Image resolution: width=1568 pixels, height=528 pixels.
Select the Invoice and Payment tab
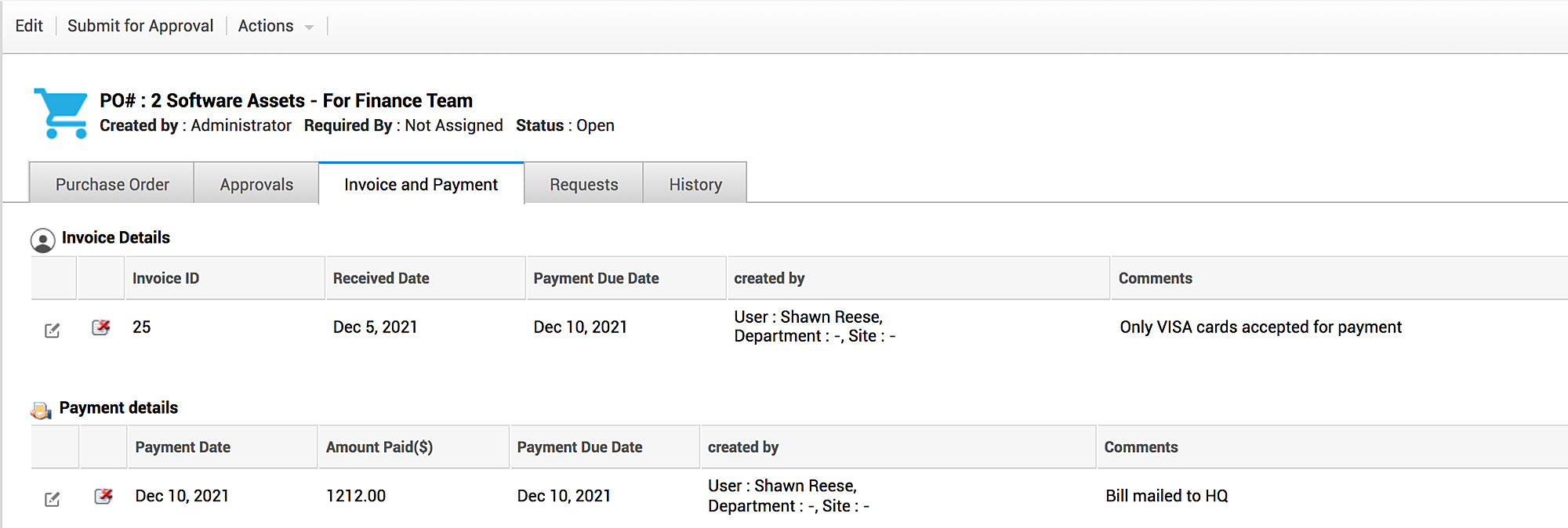coord(421,185)
